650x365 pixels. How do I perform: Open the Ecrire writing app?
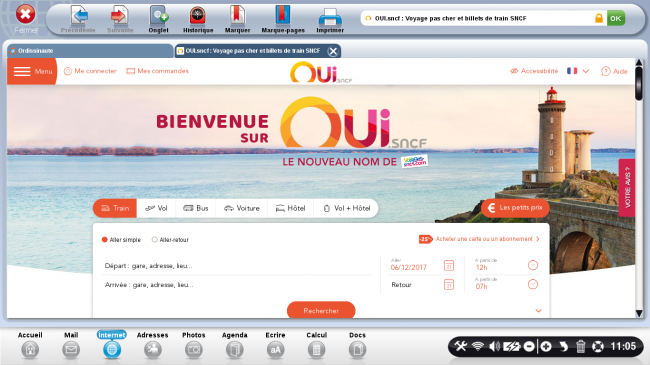click(275, 345)
